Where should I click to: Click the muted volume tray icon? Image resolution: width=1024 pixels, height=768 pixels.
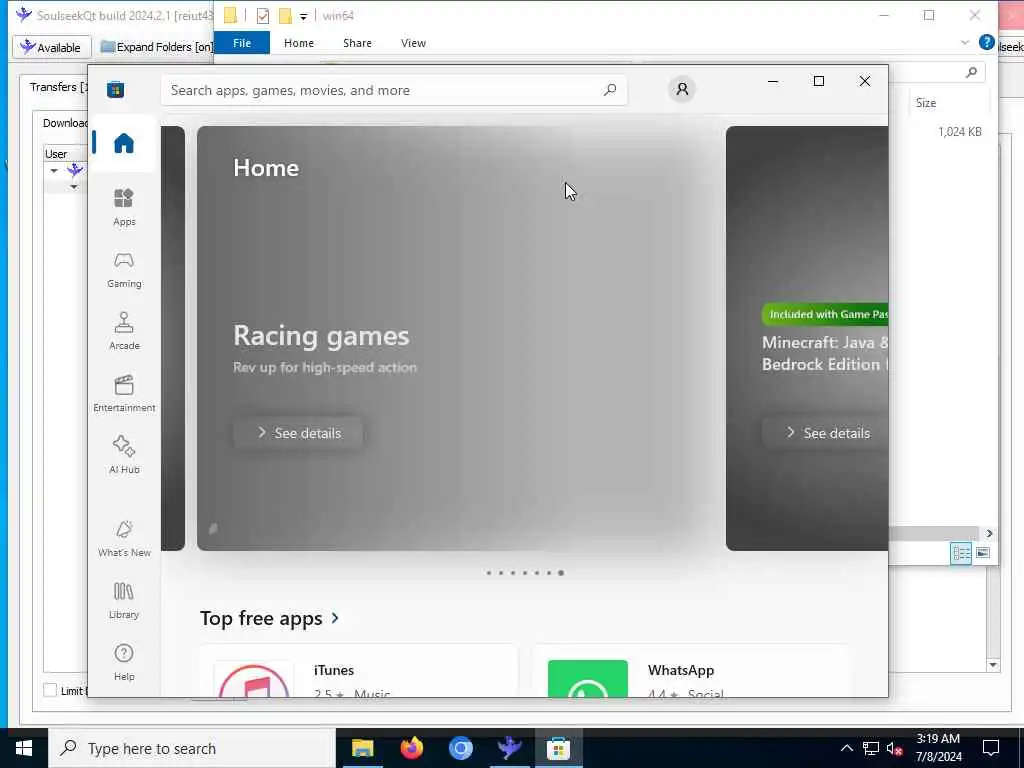[895, 749]
